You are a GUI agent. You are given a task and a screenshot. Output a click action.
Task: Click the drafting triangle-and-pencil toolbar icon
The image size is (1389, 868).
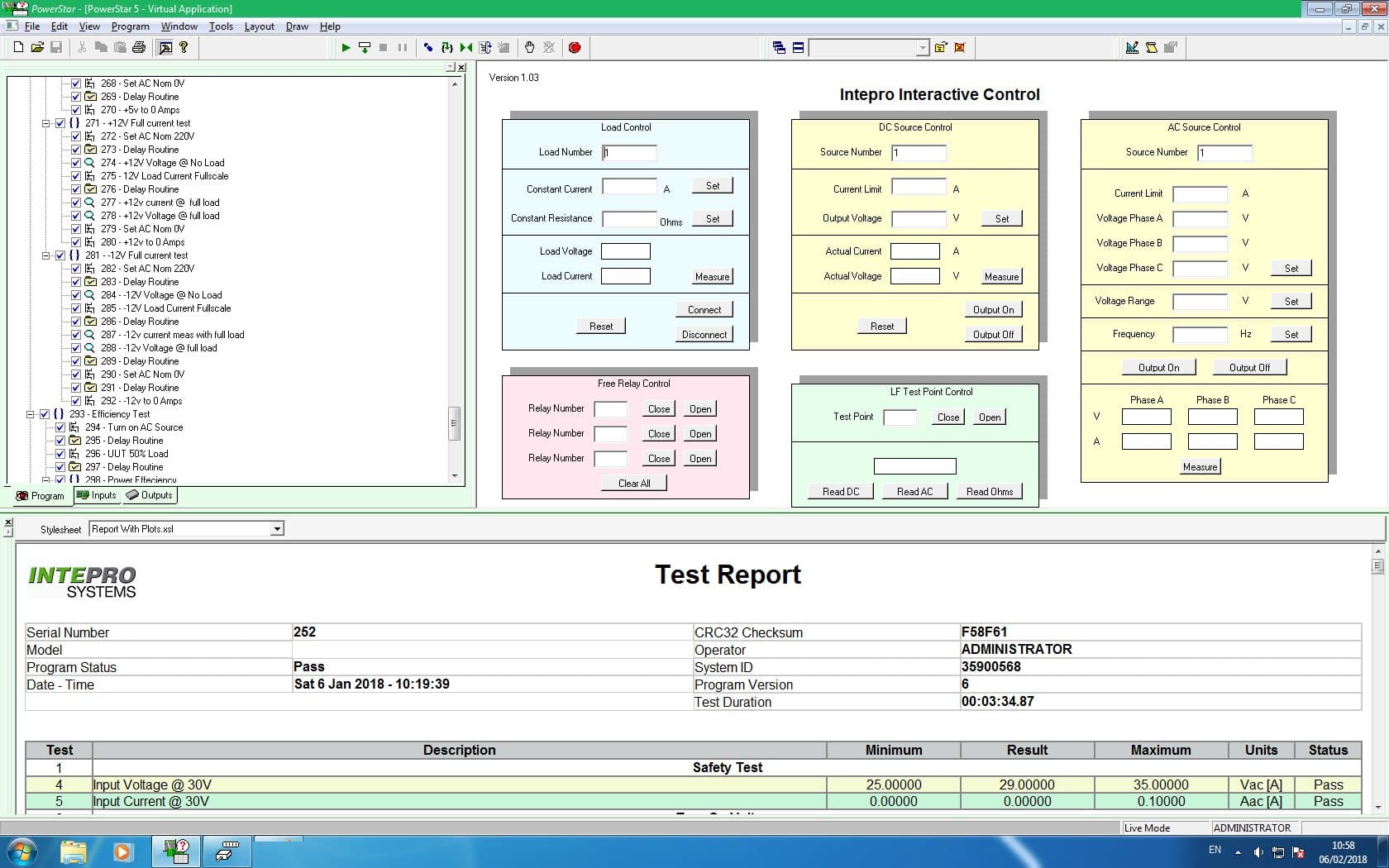[x=1132, y=47]
